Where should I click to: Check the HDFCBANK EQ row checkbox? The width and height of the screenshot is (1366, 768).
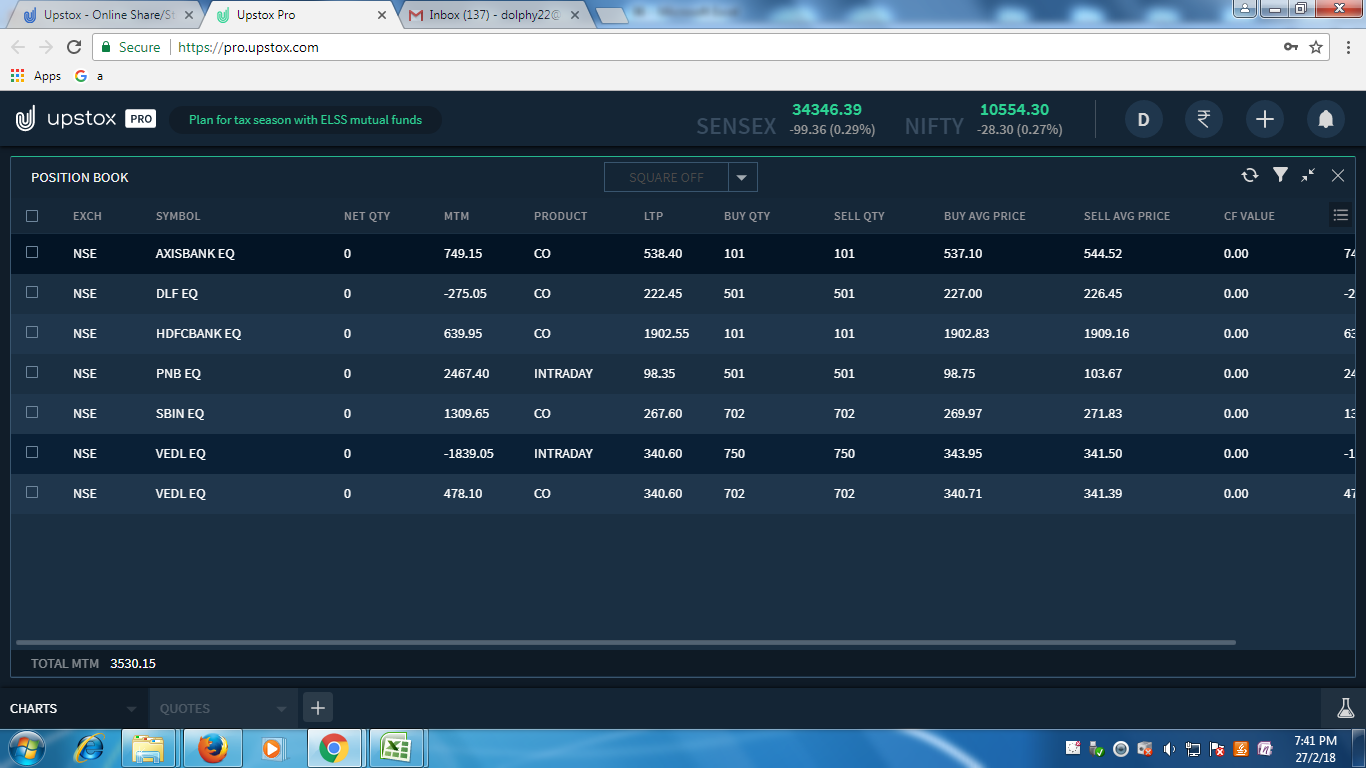pyautogui.click(x=32, y=332)
